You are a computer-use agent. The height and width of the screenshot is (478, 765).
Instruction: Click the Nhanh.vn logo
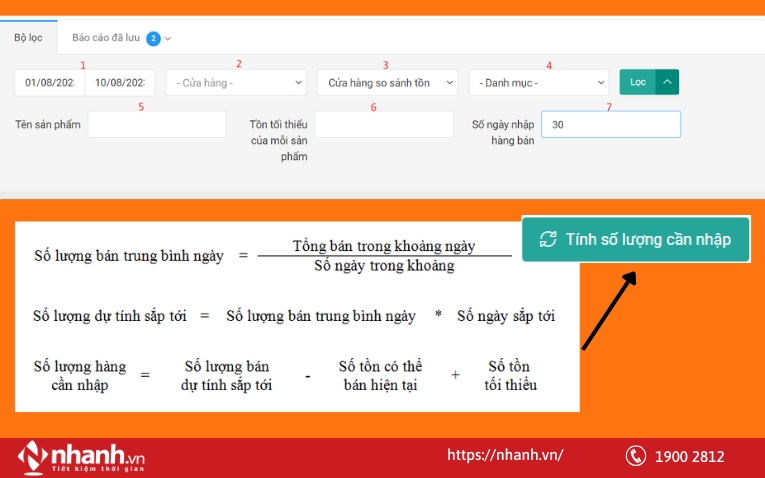pyautogui.click(x=81, y=457)
